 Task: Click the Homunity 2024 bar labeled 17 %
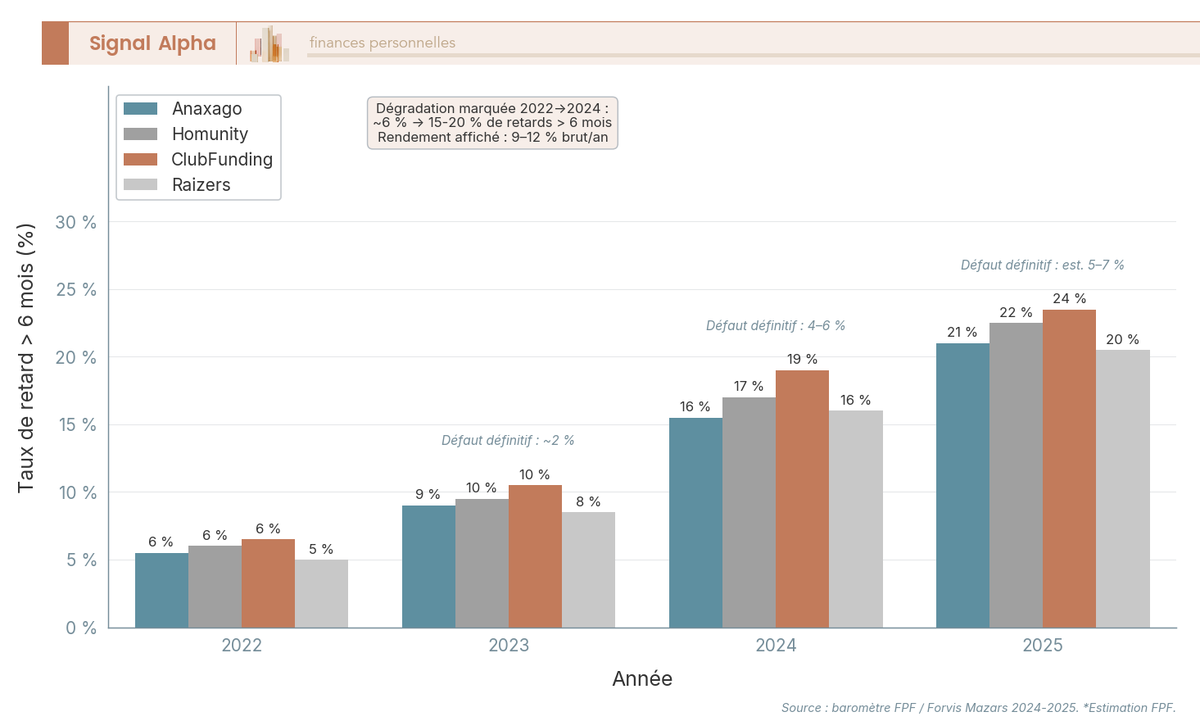pyautogui.click(x=749, y=513)
